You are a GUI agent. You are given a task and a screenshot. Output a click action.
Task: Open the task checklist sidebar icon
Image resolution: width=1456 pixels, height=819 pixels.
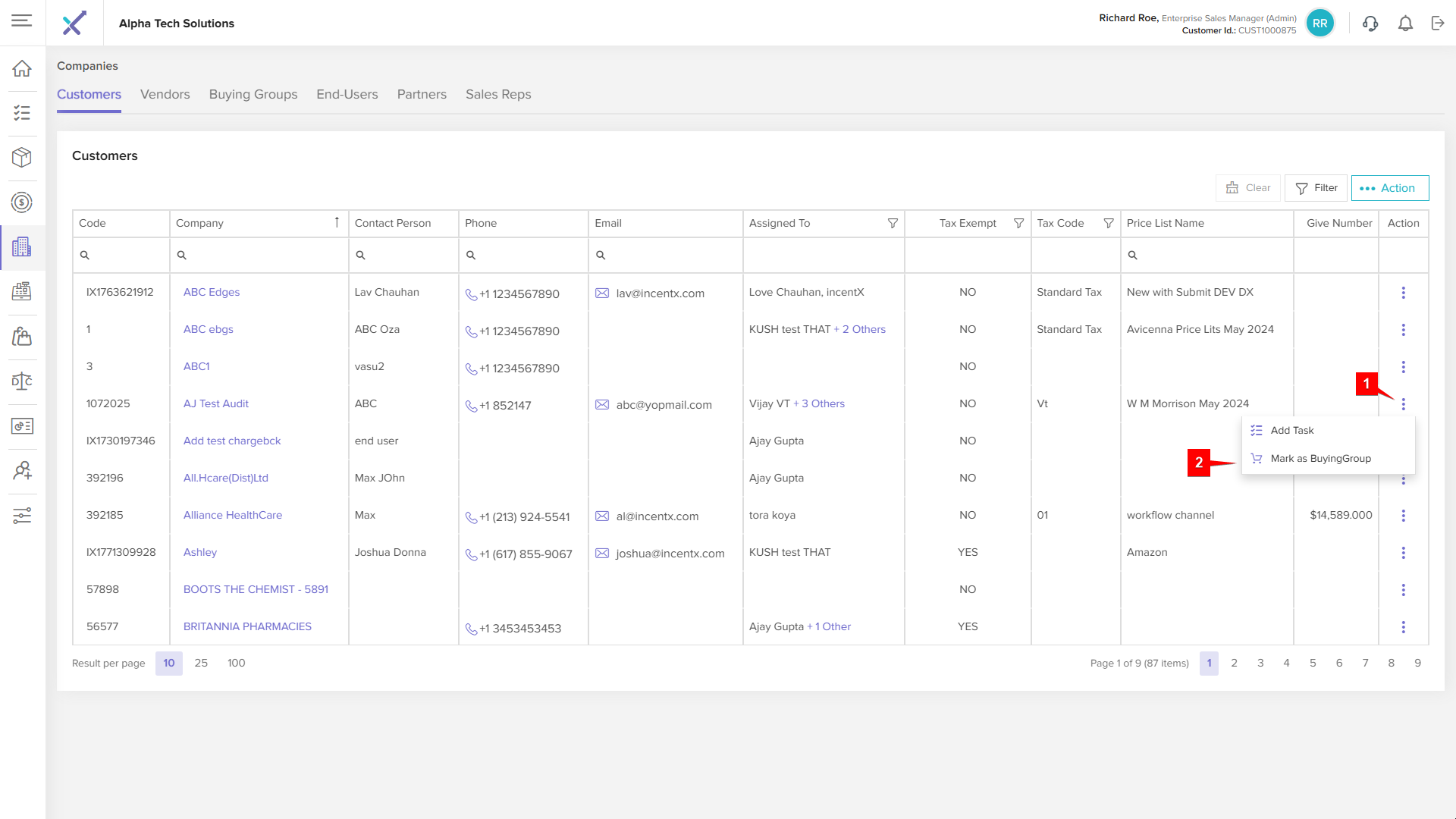point(22,114)
